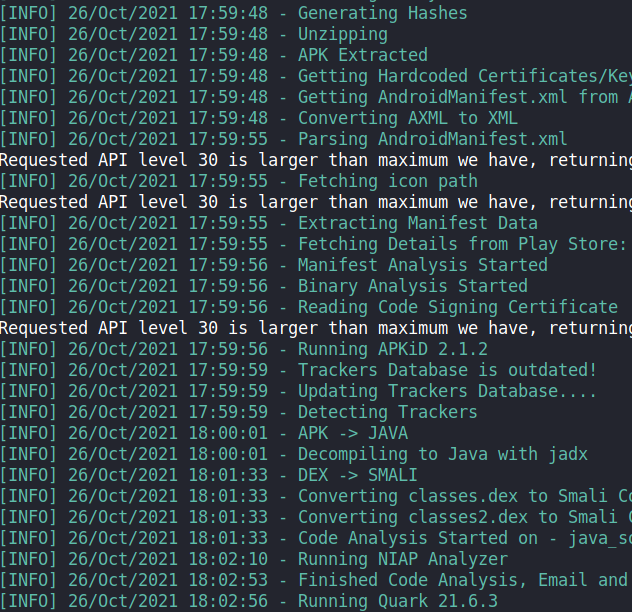The image size is (632, 612).
Task: Click the "Running Quark 21.6.3" line
Action: click(397, 601)
